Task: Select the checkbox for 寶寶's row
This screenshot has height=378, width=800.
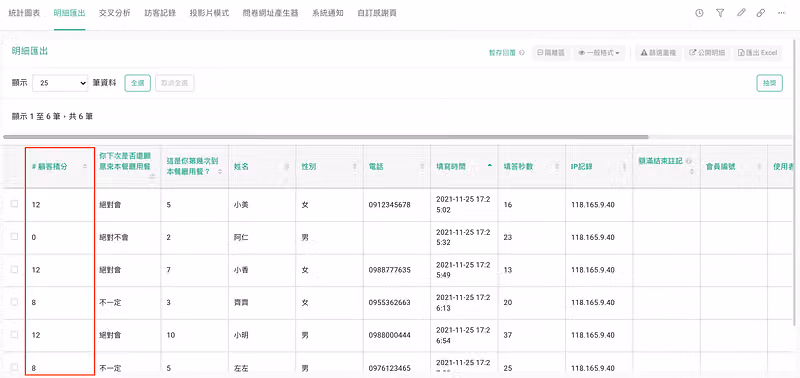Action: pos(14,301)
